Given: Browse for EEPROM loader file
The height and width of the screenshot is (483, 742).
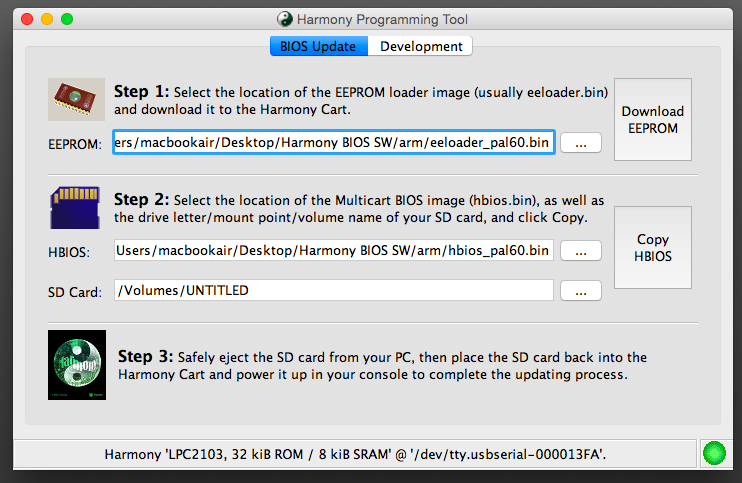Looking at the screenshot, I should point(581,143).
